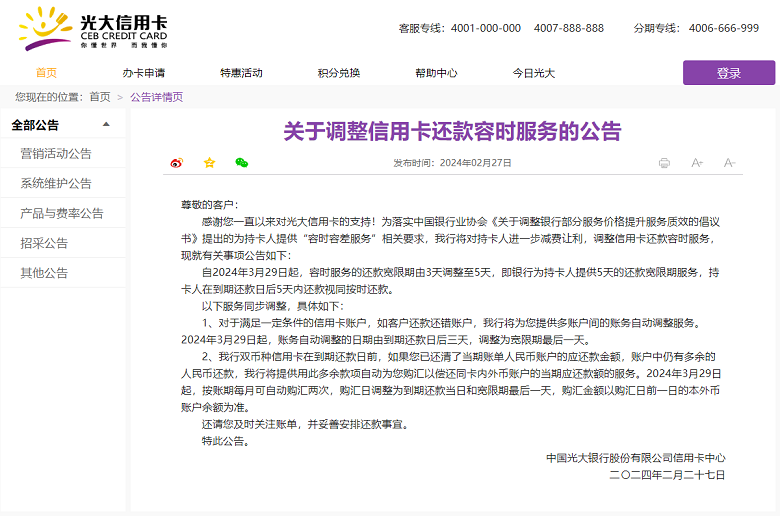Select 产品与费率公告 in sidebar
Screen dimensions: 780x516
[x=63, y=213]
